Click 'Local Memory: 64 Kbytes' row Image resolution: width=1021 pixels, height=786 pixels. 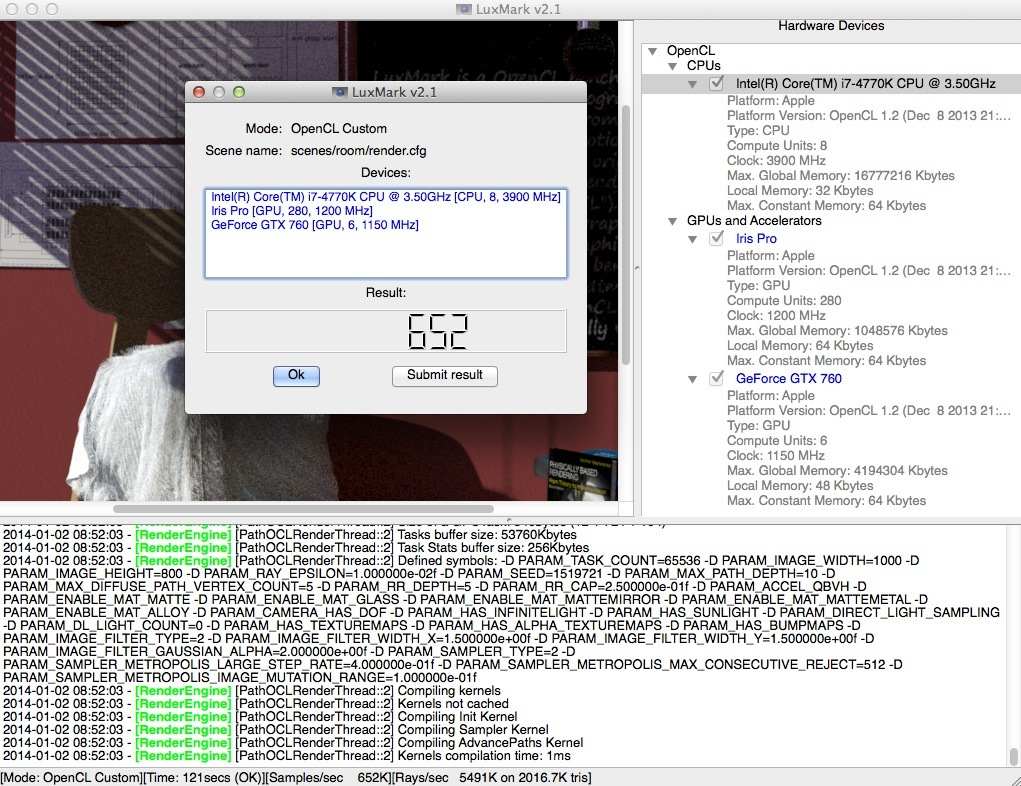point(800,346)
